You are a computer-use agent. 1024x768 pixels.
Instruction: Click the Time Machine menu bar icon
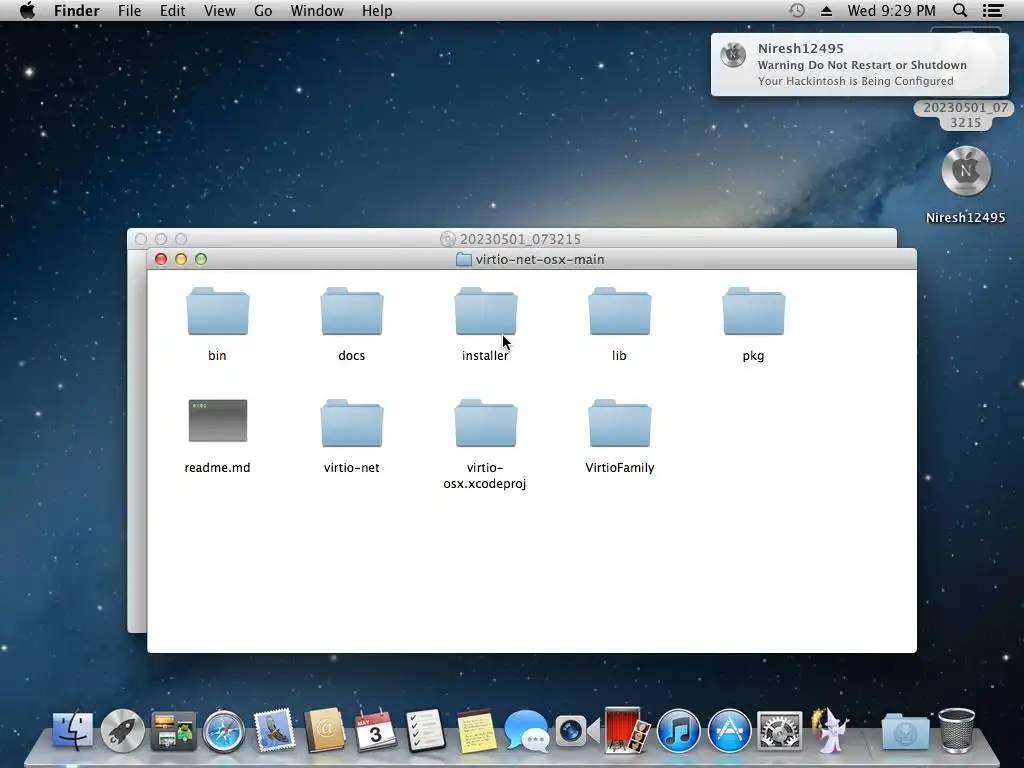[x=797, y=10]
